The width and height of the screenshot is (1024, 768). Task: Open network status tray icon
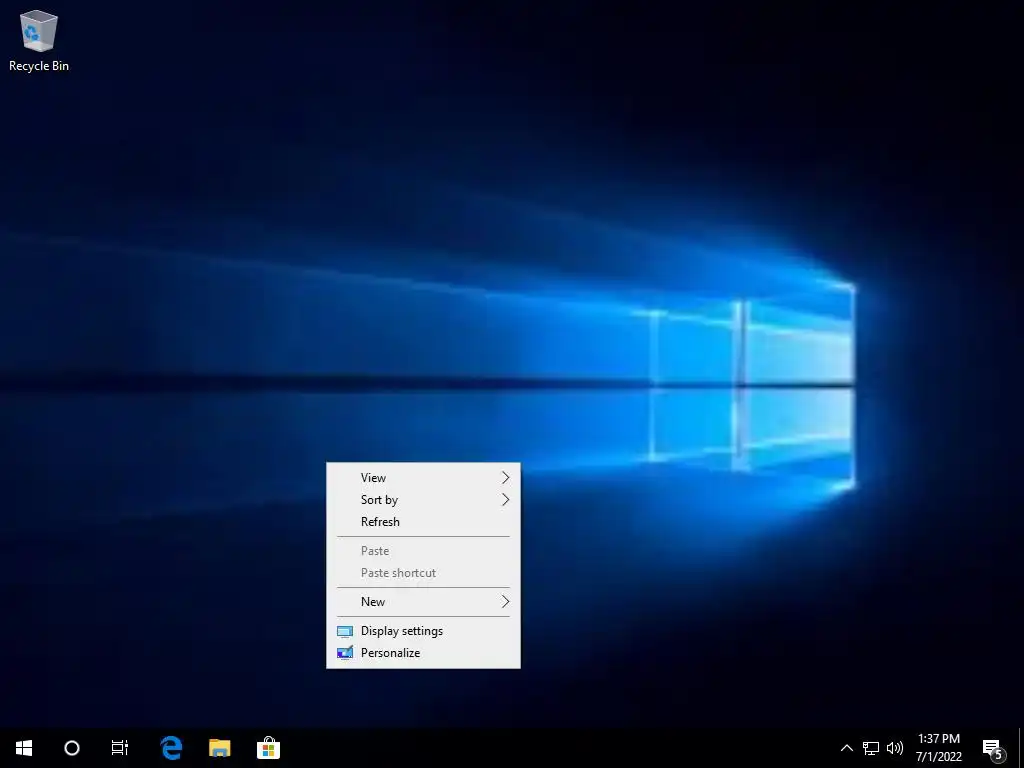pyautogui.click(x=871, y=748)
